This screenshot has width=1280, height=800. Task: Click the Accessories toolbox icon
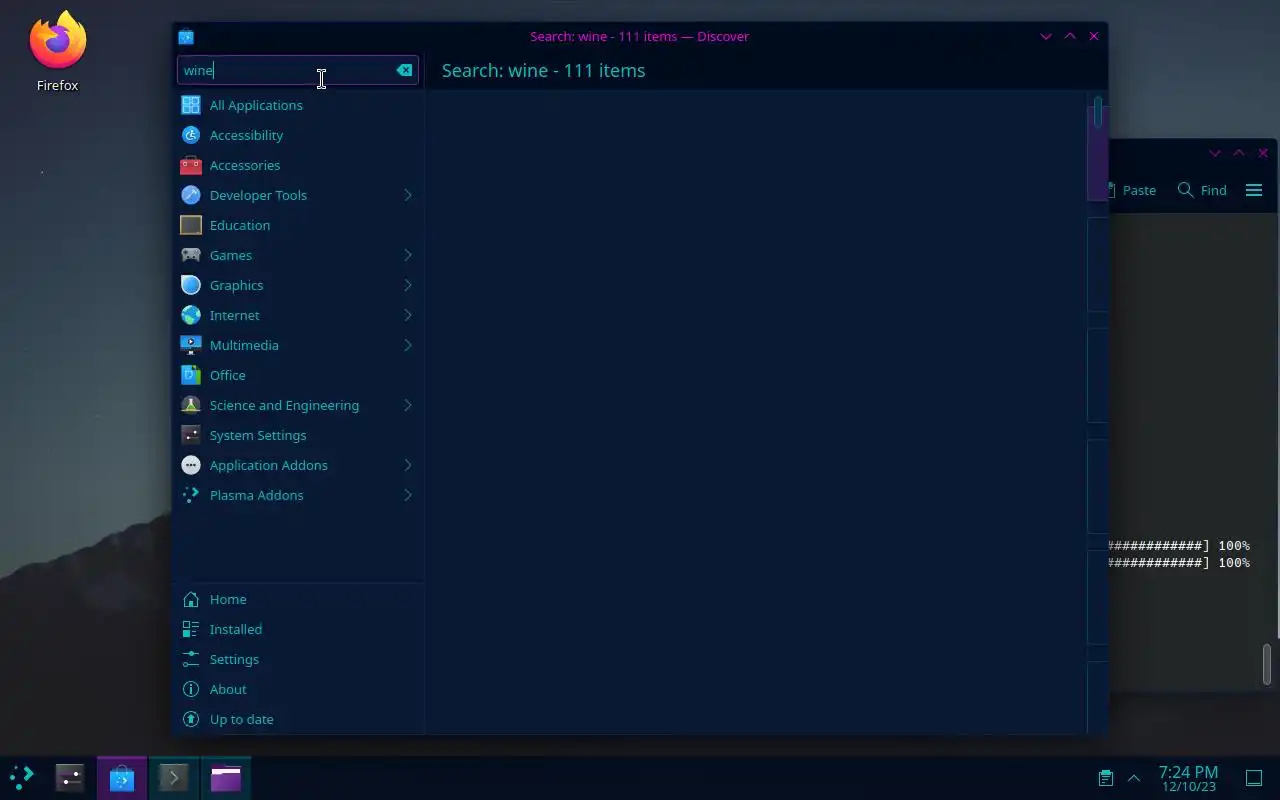(191, 165)
